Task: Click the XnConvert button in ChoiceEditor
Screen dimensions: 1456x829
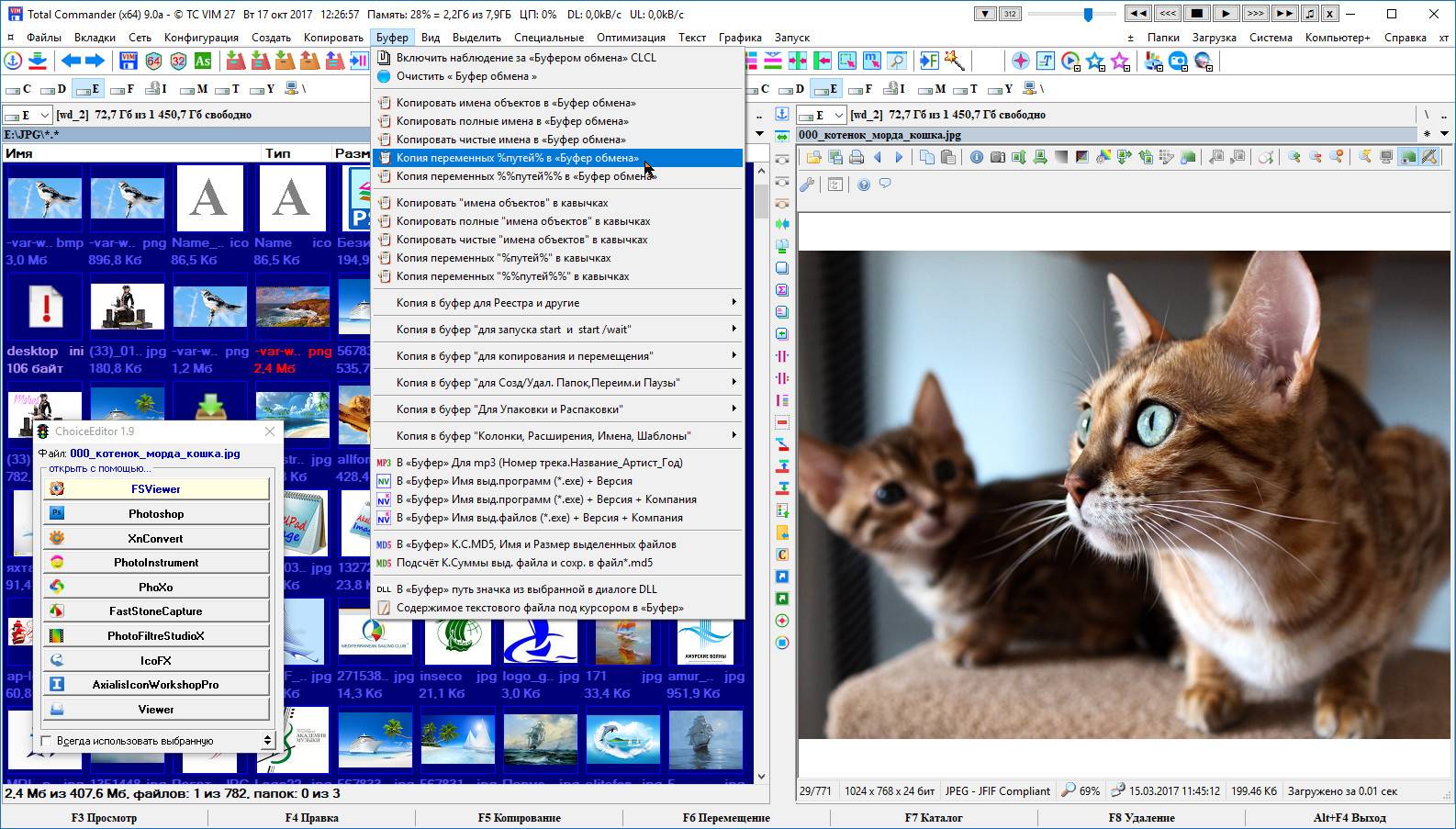Action: tap(156, 538)
